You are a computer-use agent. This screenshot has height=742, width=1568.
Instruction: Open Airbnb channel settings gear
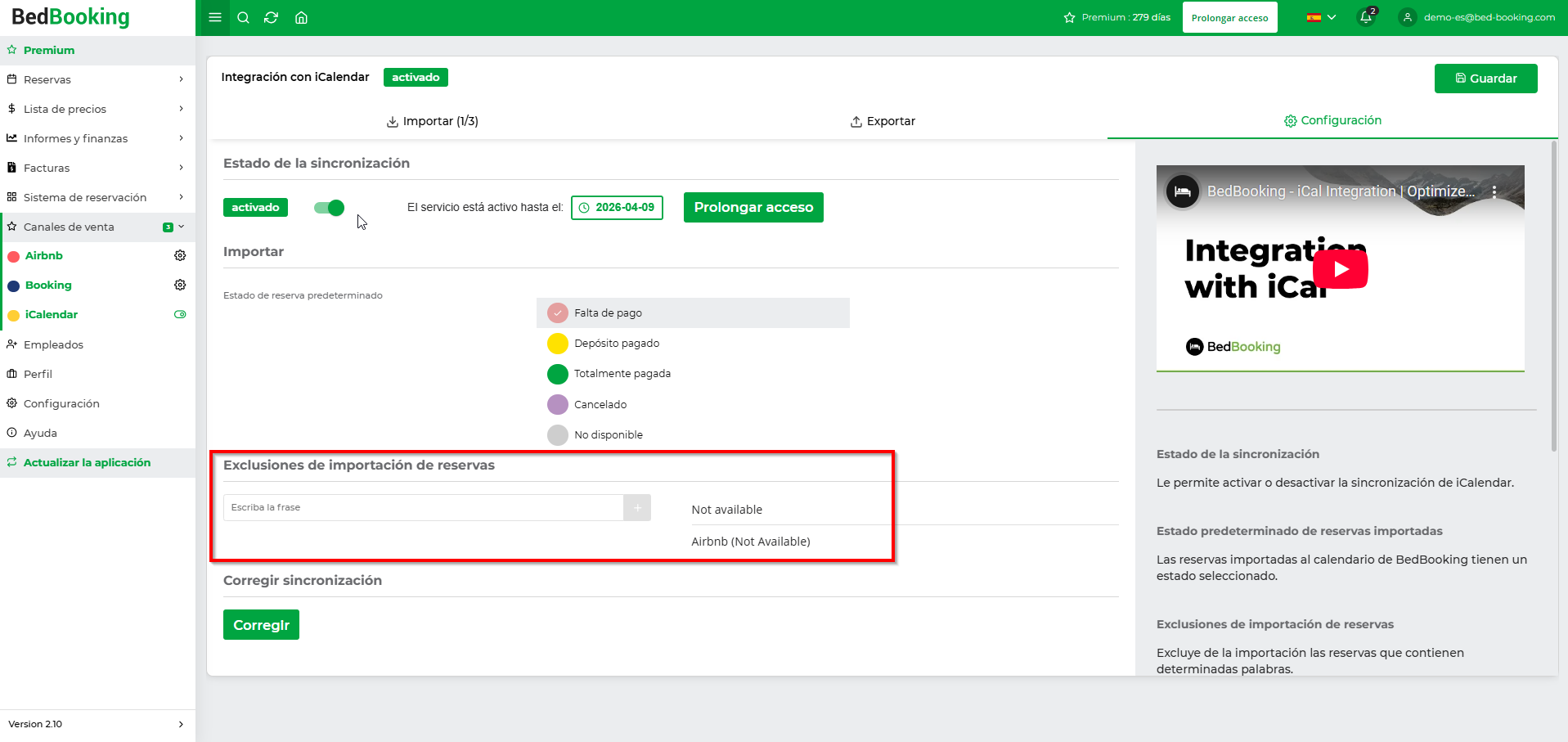[180, 255]
